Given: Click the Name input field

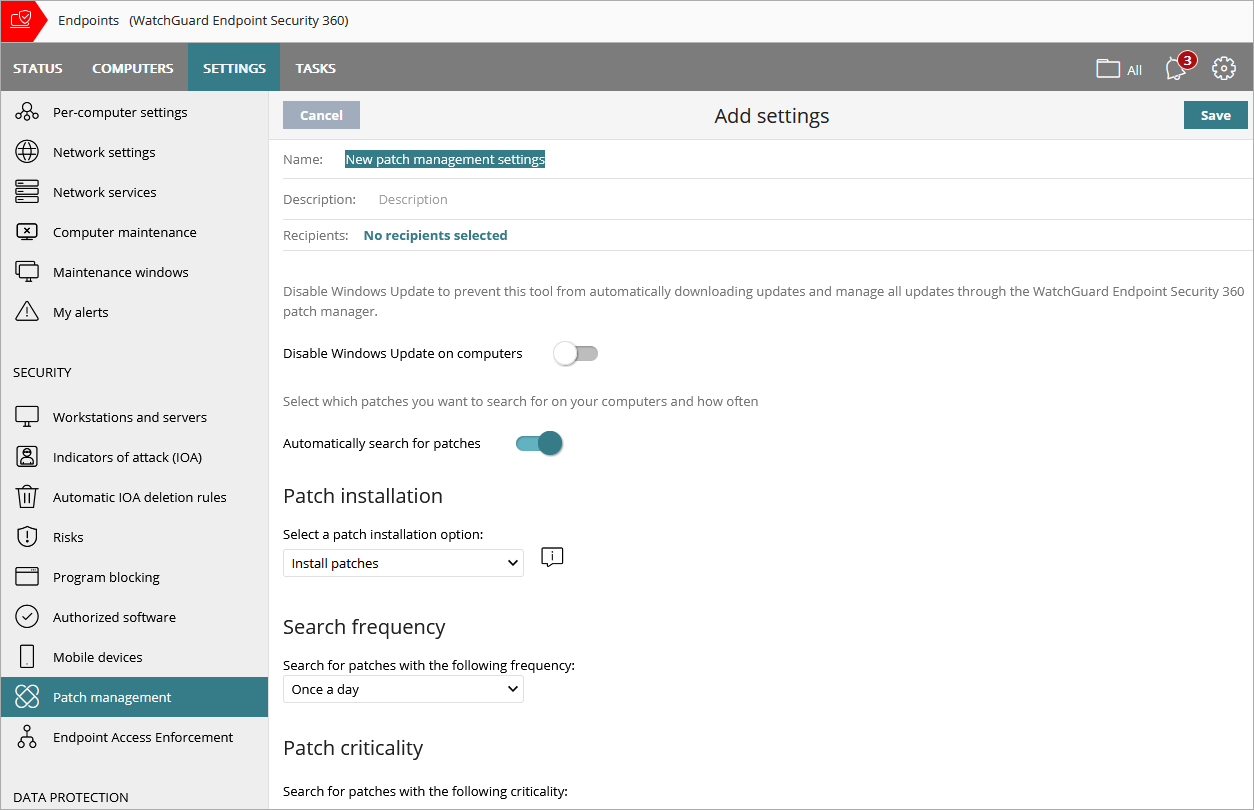Looking at the screenshot, I should [x=795, y=159].
